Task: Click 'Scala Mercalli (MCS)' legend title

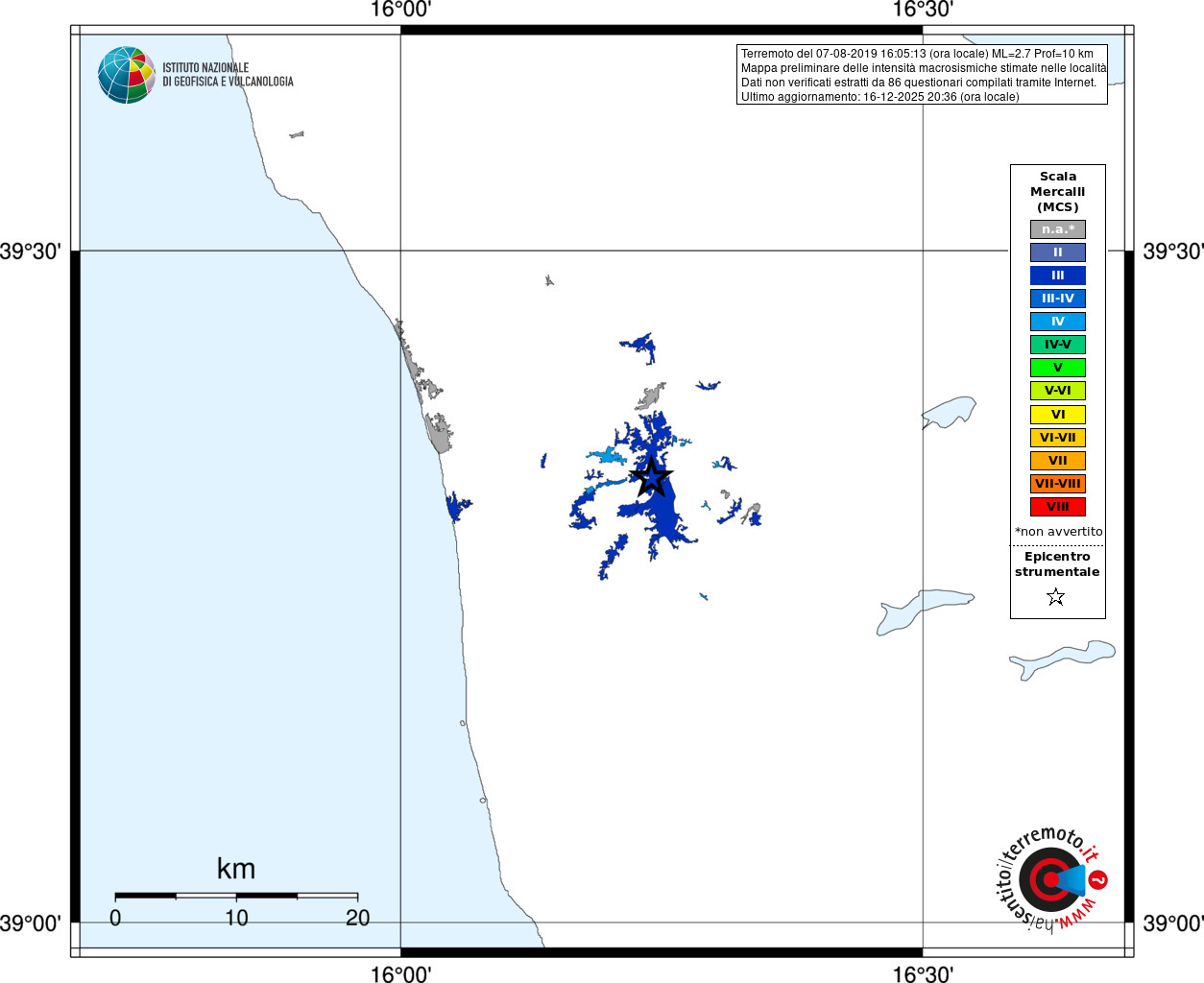Action: click(x=1058, y=192)
